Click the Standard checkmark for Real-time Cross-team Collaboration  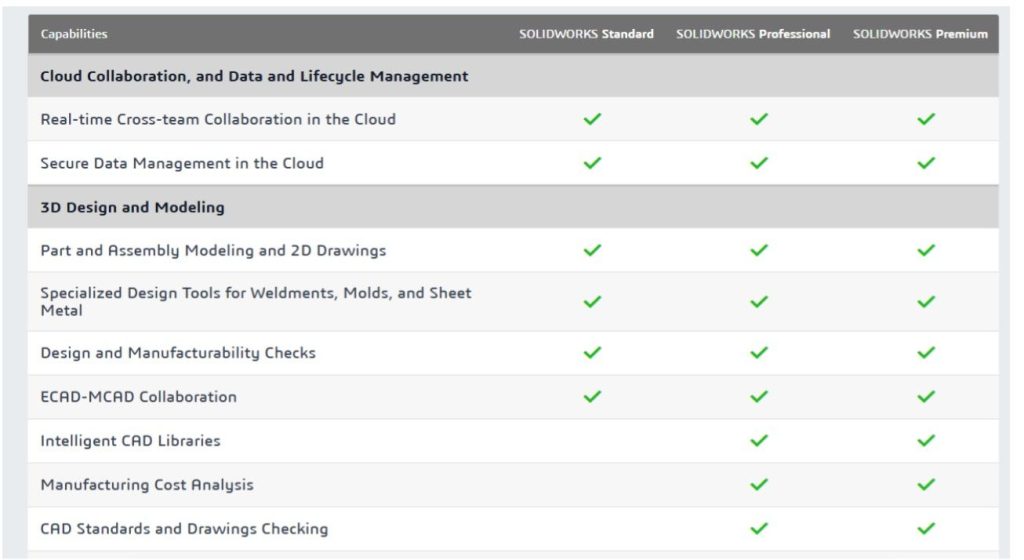(592, 119)
